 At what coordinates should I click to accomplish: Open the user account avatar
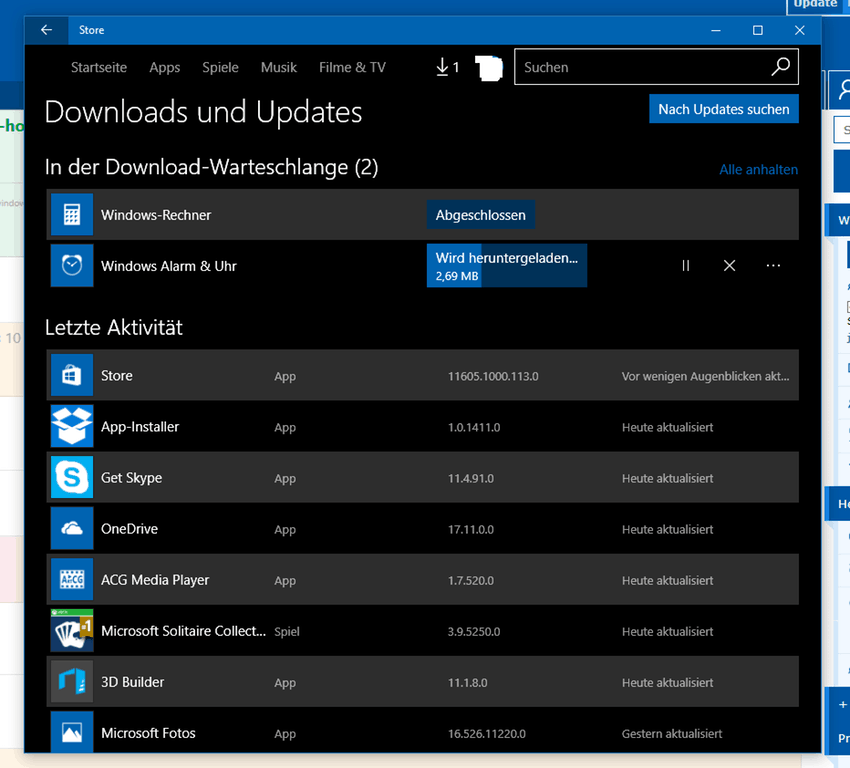(x=489, y=68)
